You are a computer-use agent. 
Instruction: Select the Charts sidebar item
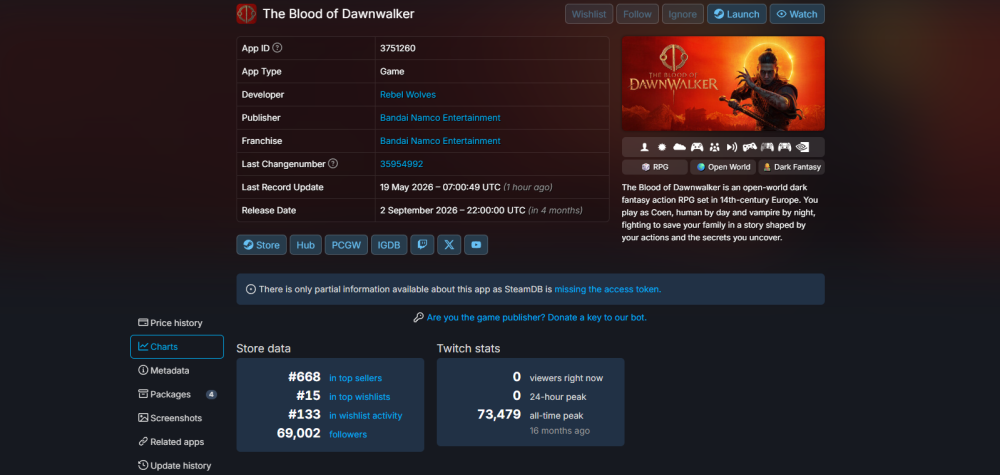pyautogui.click(x=177, y=347)
